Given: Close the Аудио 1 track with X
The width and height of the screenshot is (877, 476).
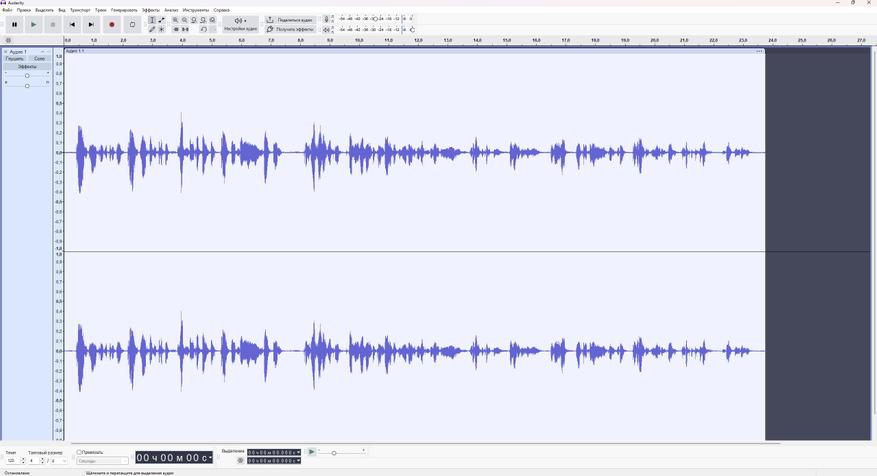Looking at the screenshot, I should pyautogui.click(x=6, y=51).
